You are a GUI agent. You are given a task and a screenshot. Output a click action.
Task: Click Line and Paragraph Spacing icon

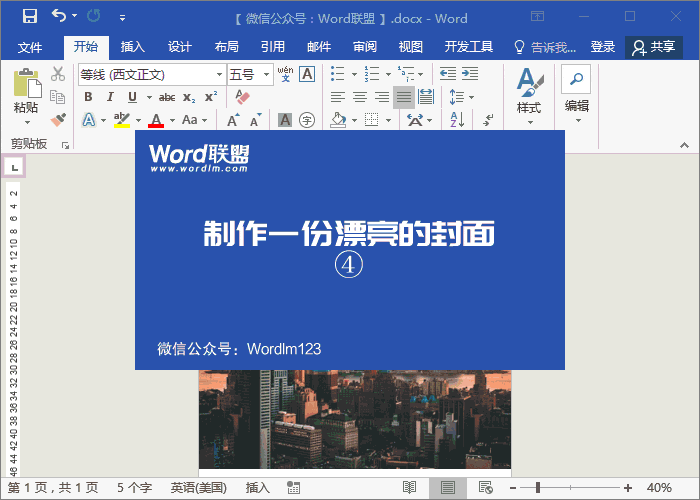pyautogui.click(x=457, y=97)
